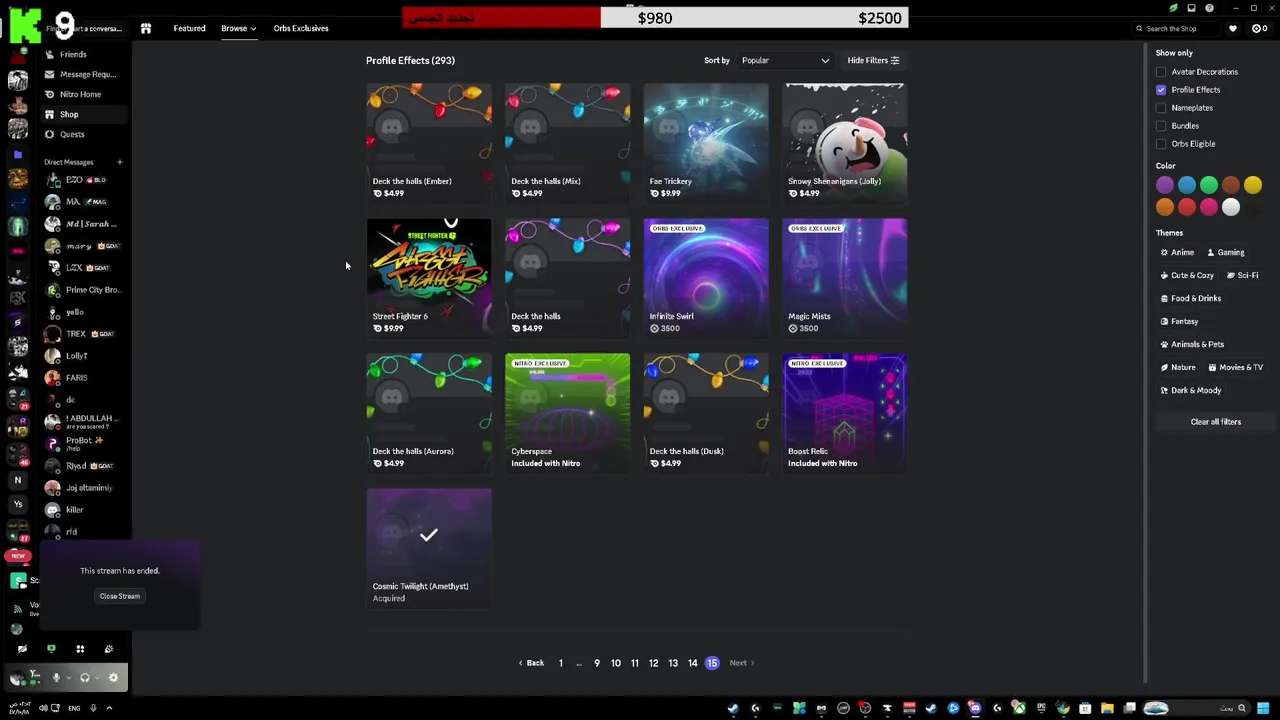Click the soundboard party icon
Screen dimensions: 1280x720
109,649
